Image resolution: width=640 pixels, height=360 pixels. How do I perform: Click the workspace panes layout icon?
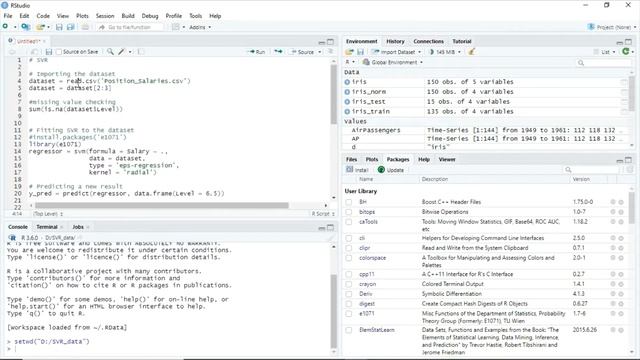click(x=176, y=27)
